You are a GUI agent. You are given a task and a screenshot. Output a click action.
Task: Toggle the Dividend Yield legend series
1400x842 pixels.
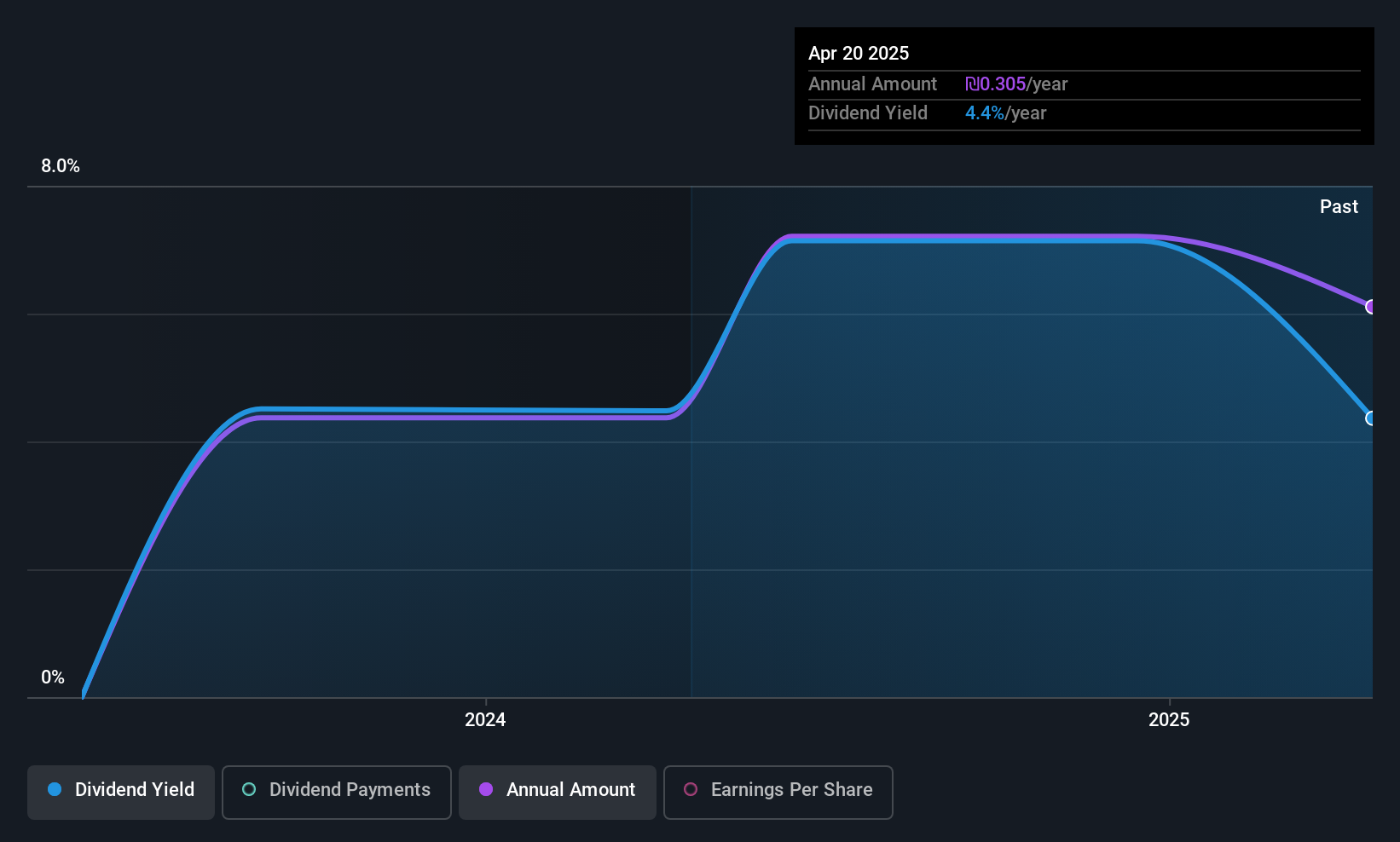[x=121, y=792]
